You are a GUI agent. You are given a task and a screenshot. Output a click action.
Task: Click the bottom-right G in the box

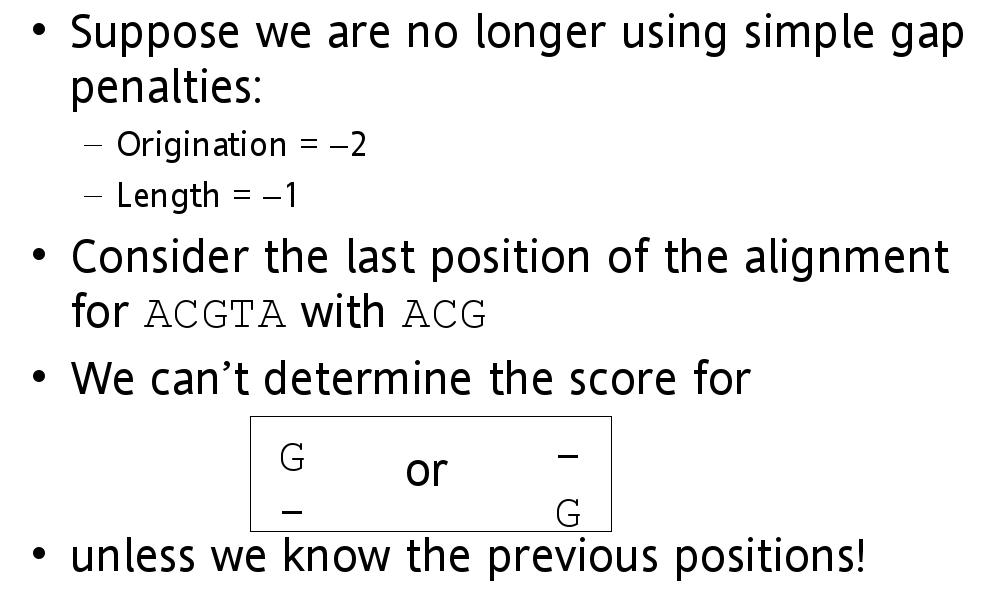pyautogui.click(x=568, y=513)
